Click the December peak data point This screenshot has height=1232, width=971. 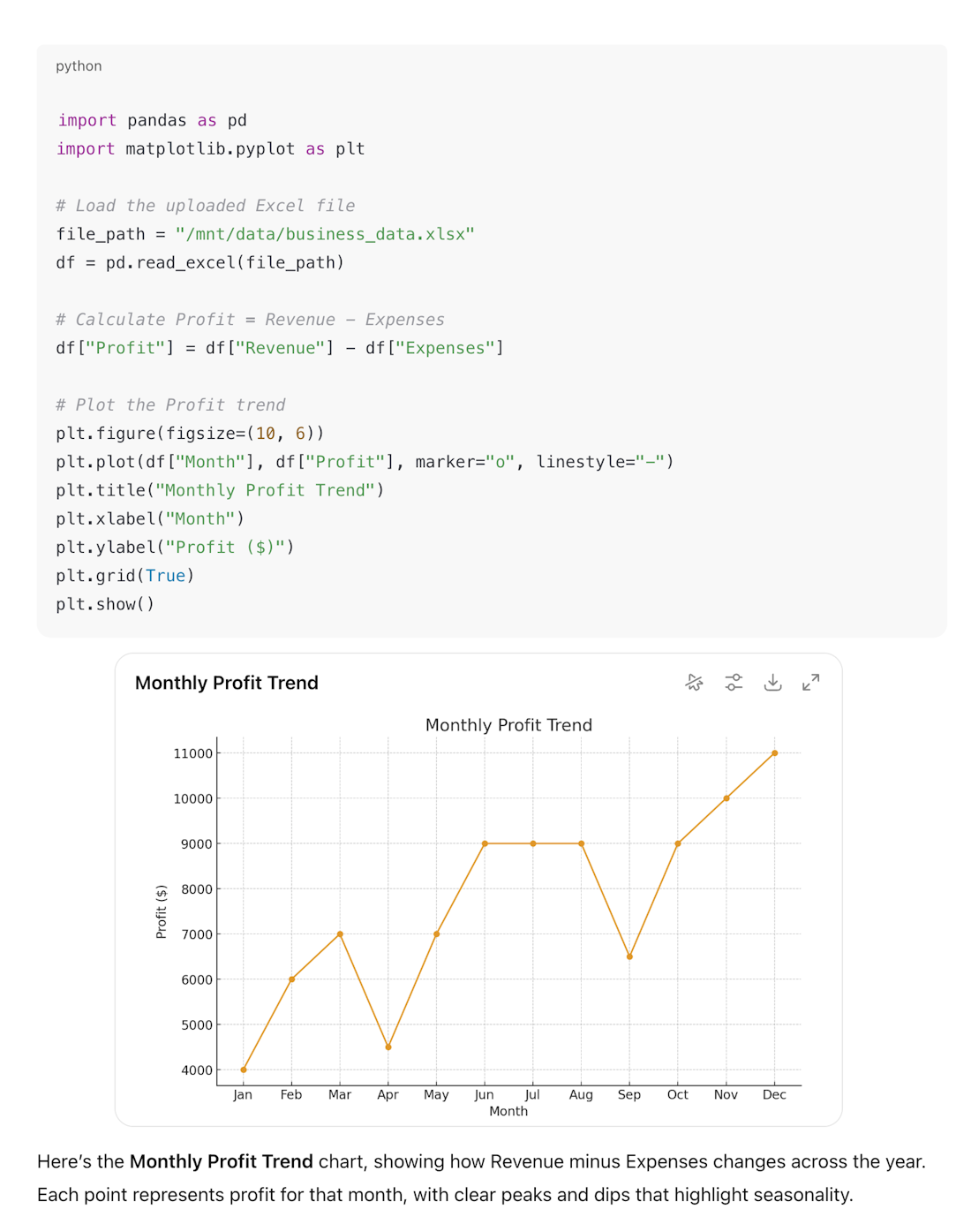pos(774,753)
